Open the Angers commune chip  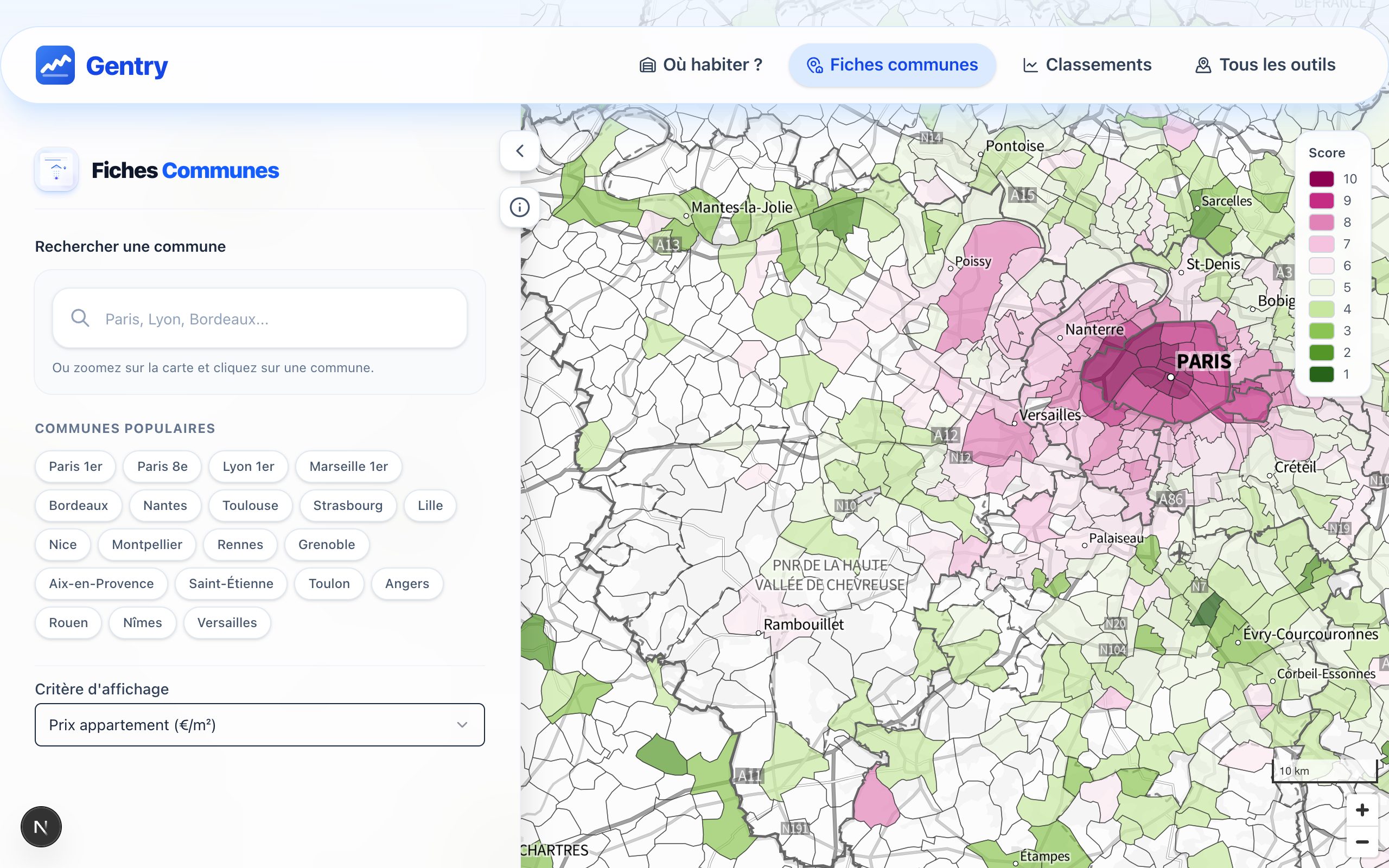pyautogui.click(x=407, y=583)
